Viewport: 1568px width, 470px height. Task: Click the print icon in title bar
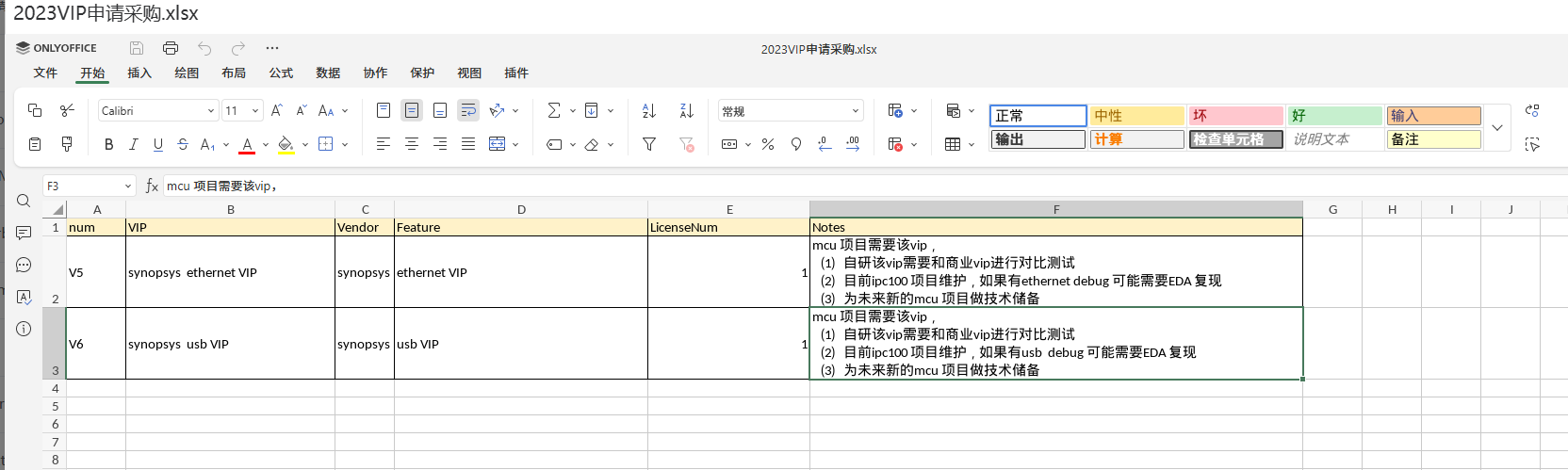pyautogui.click(x=171, y=48)
